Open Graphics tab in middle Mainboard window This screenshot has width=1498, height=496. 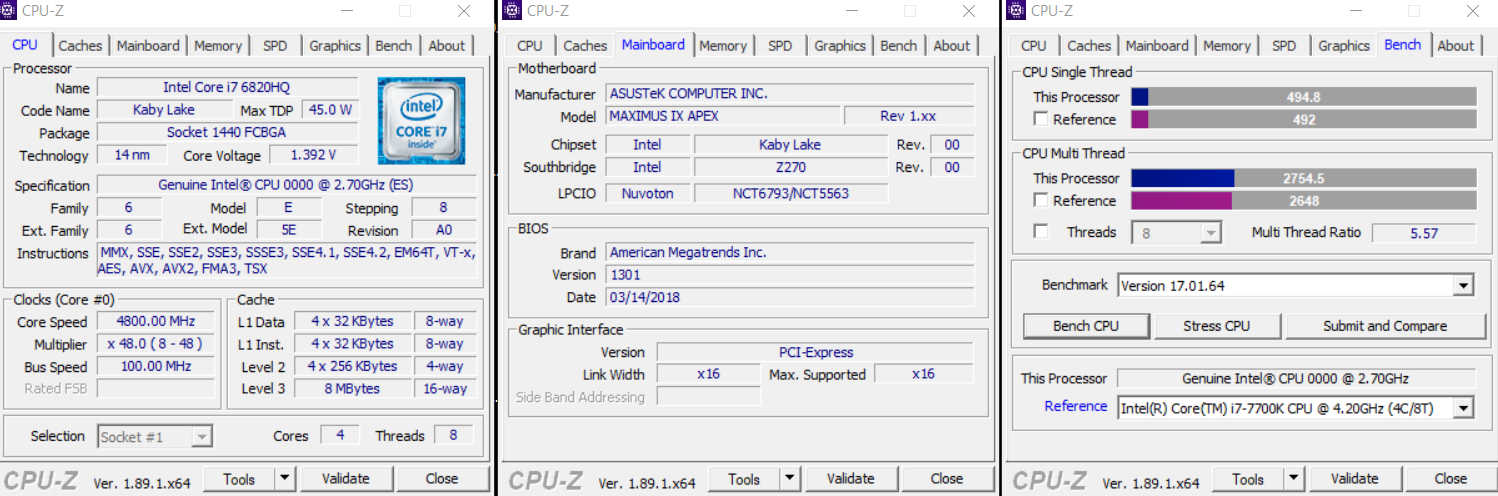(840, 46)
